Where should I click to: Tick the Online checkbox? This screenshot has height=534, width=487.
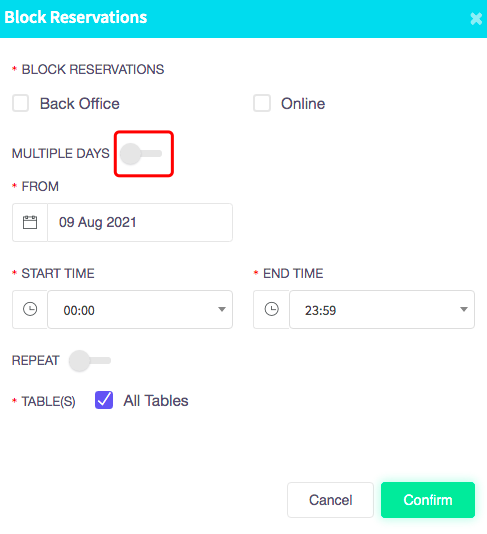point(262,103)
